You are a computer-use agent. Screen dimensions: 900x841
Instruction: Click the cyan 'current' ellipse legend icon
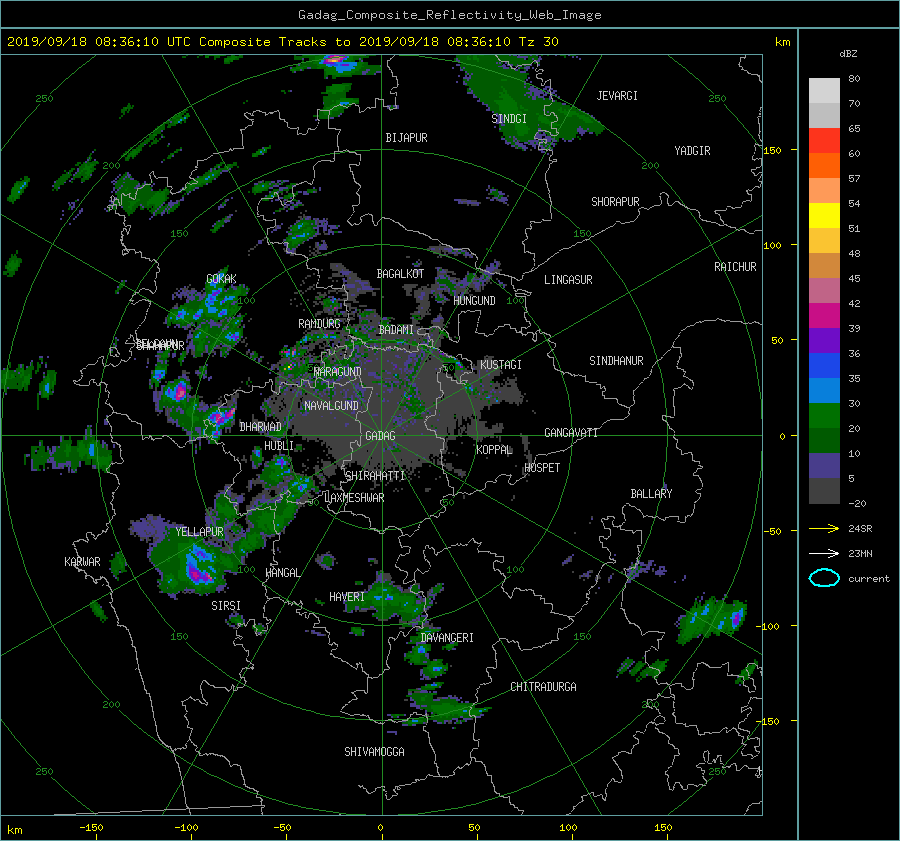point(824,578)
